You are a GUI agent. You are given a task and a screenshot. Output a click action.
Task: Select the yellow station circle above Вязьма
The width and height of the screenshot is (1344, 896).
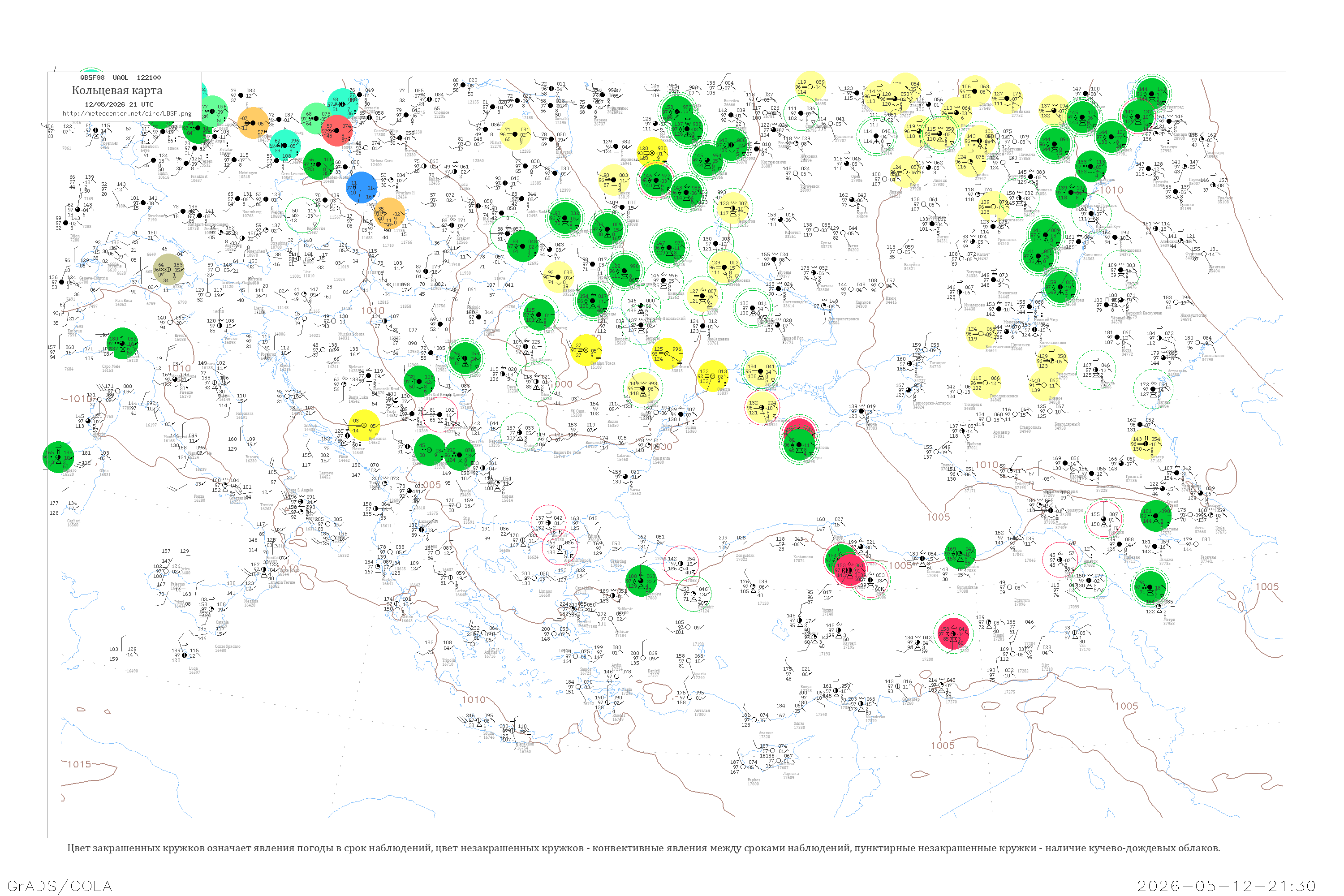810,87
